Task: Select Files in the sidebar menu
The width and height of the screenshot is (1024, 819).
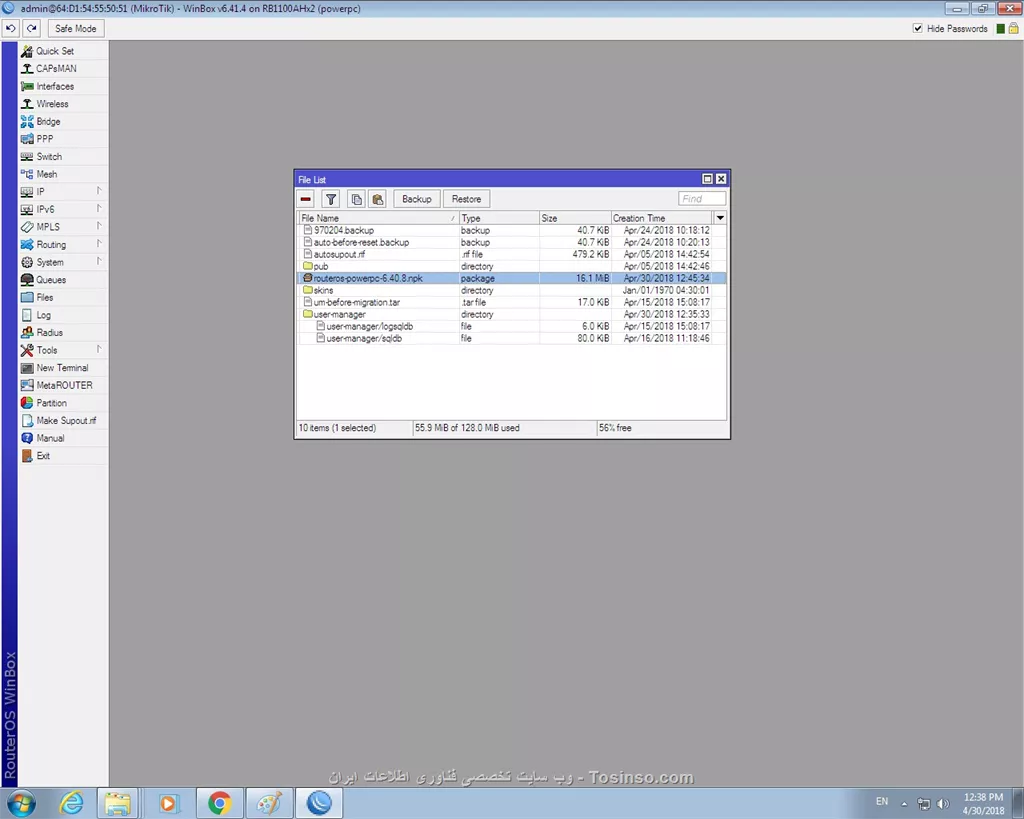Action: [63, 298]
